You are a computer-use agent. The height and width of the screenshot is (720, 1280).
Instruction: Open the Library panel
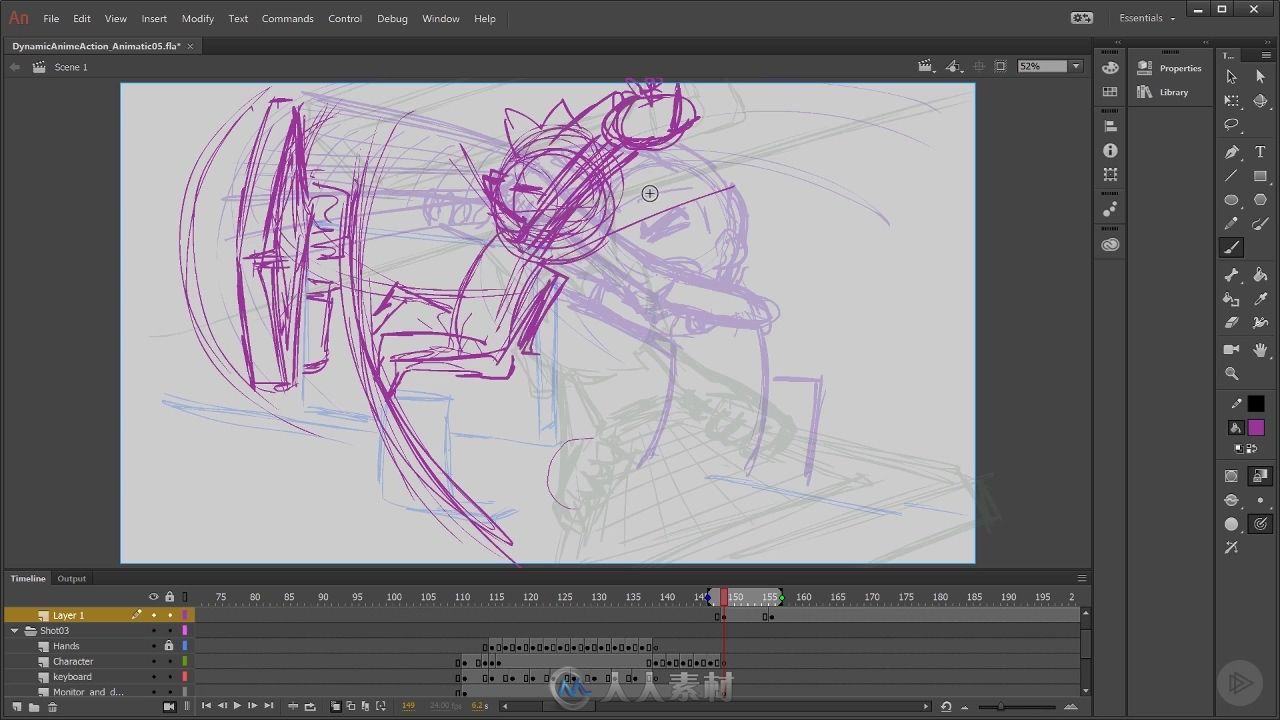pos(1163,92)
